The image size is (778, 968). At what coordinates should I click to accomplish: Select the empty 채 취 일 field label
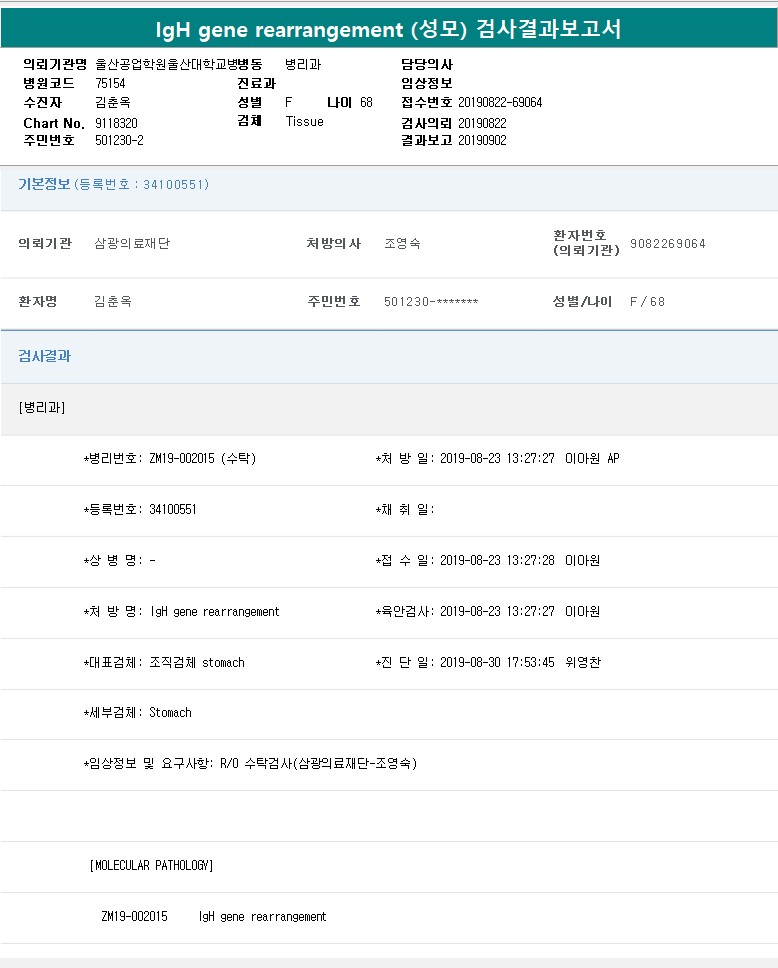405,509
